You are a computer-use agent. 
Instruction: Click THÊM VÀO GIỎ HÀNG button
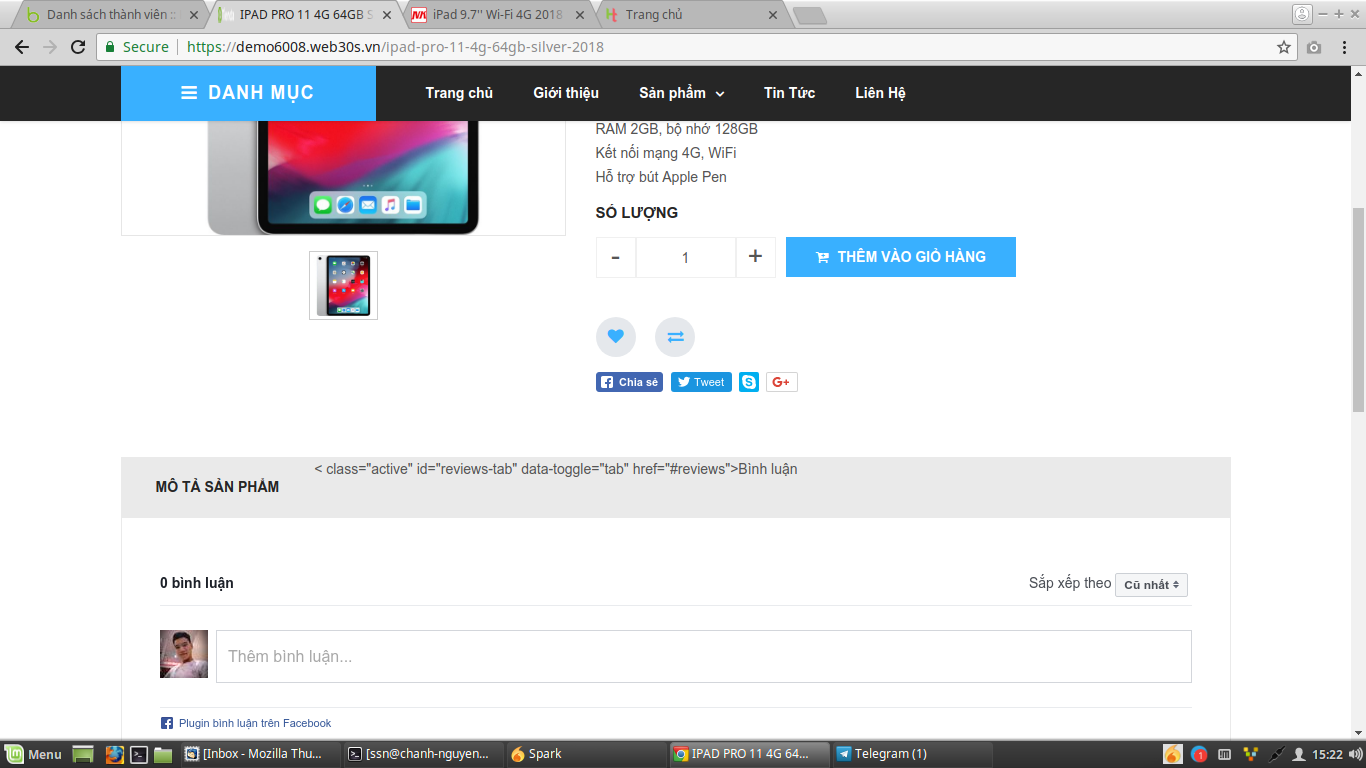(x=901, y=257)
